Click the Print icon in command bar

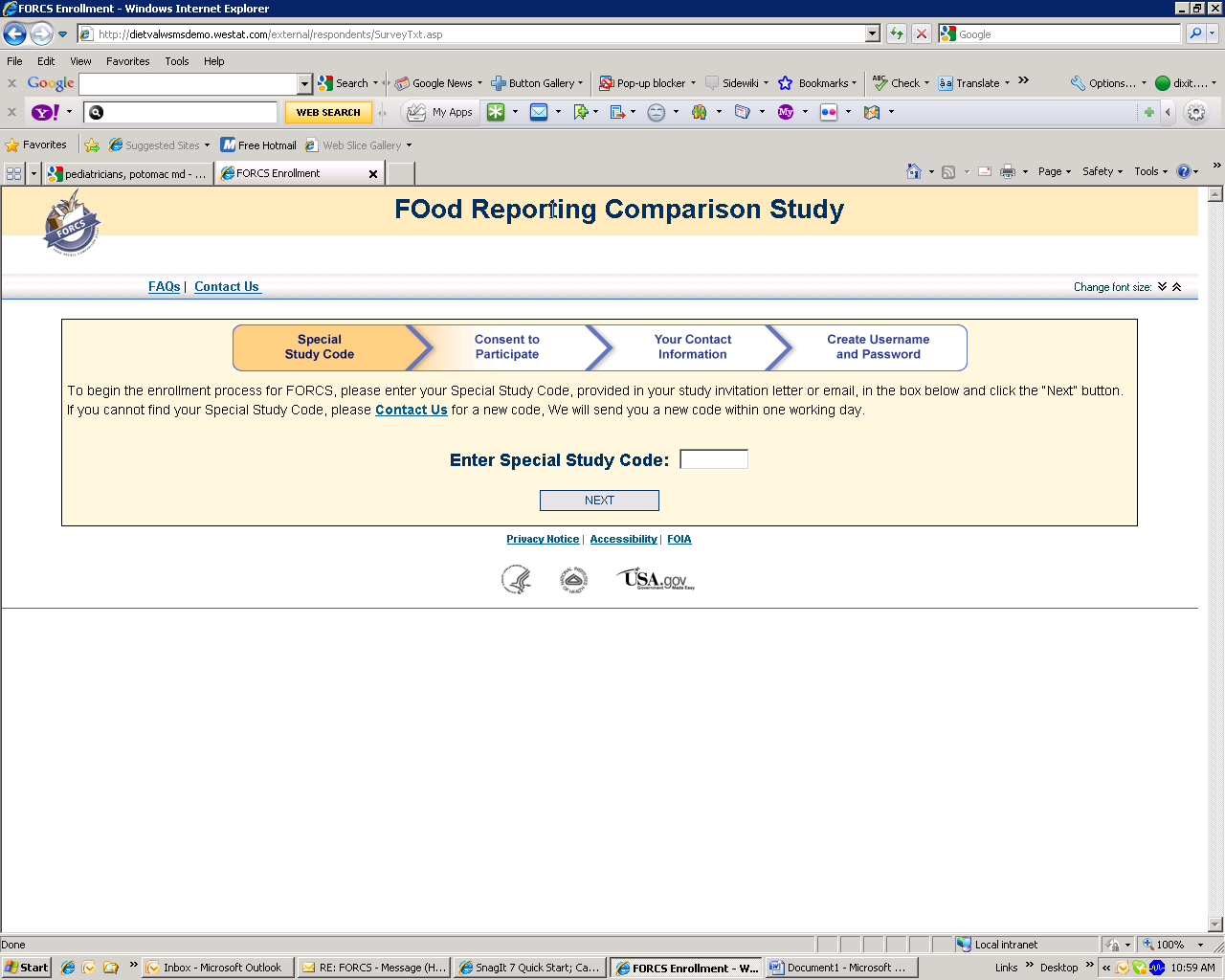pyautogui.click(x=1007, y=171)
